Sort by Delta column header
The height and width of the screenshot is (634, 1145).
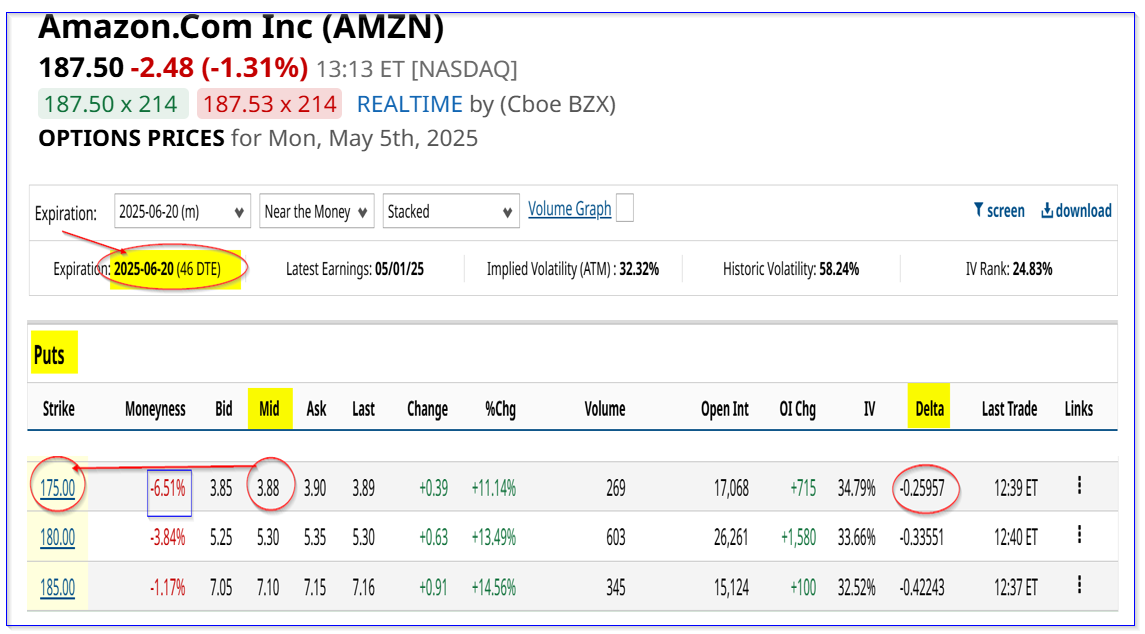point(930,409)
